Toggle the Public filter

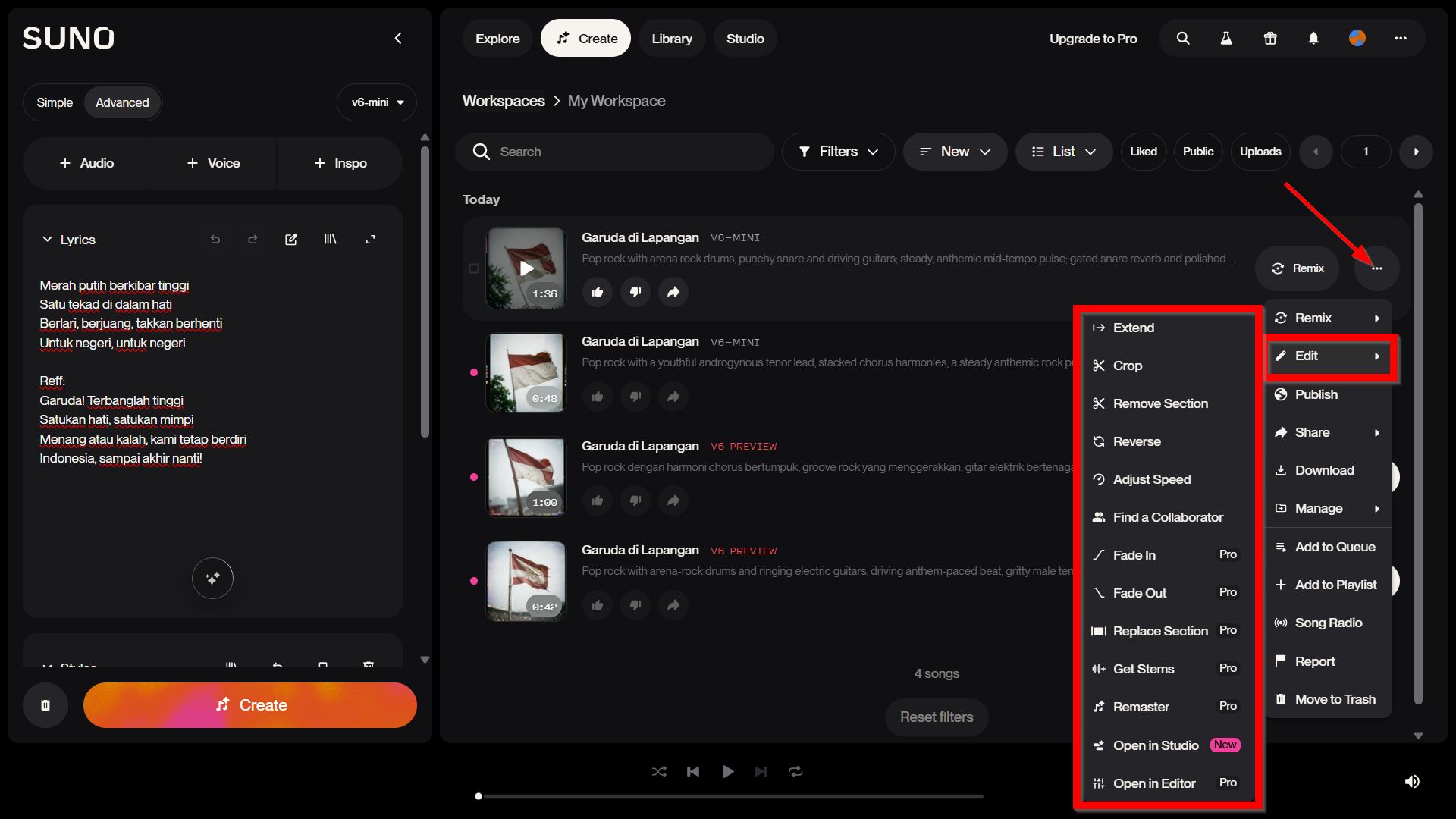click(1198, 152)
